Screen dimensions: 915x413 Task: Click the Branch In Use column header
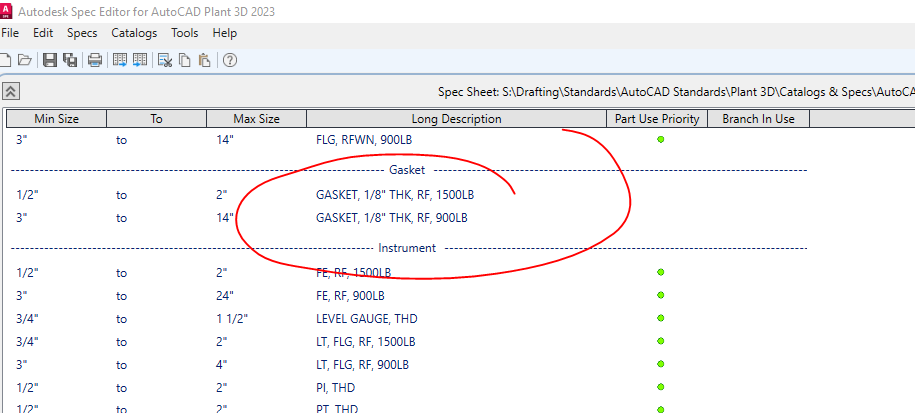point(759,119)
